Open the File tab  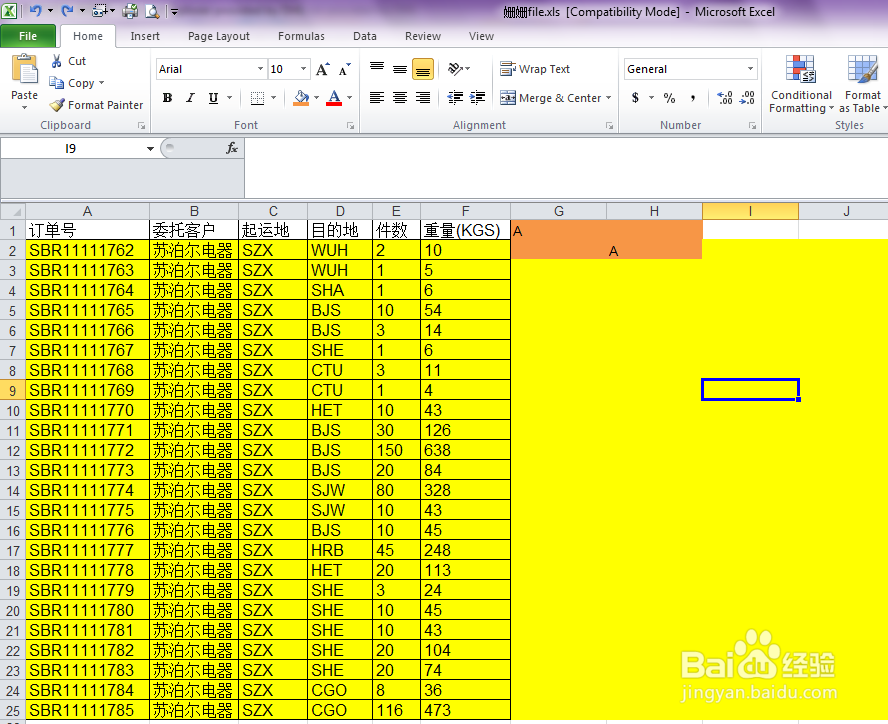(28, 36)
